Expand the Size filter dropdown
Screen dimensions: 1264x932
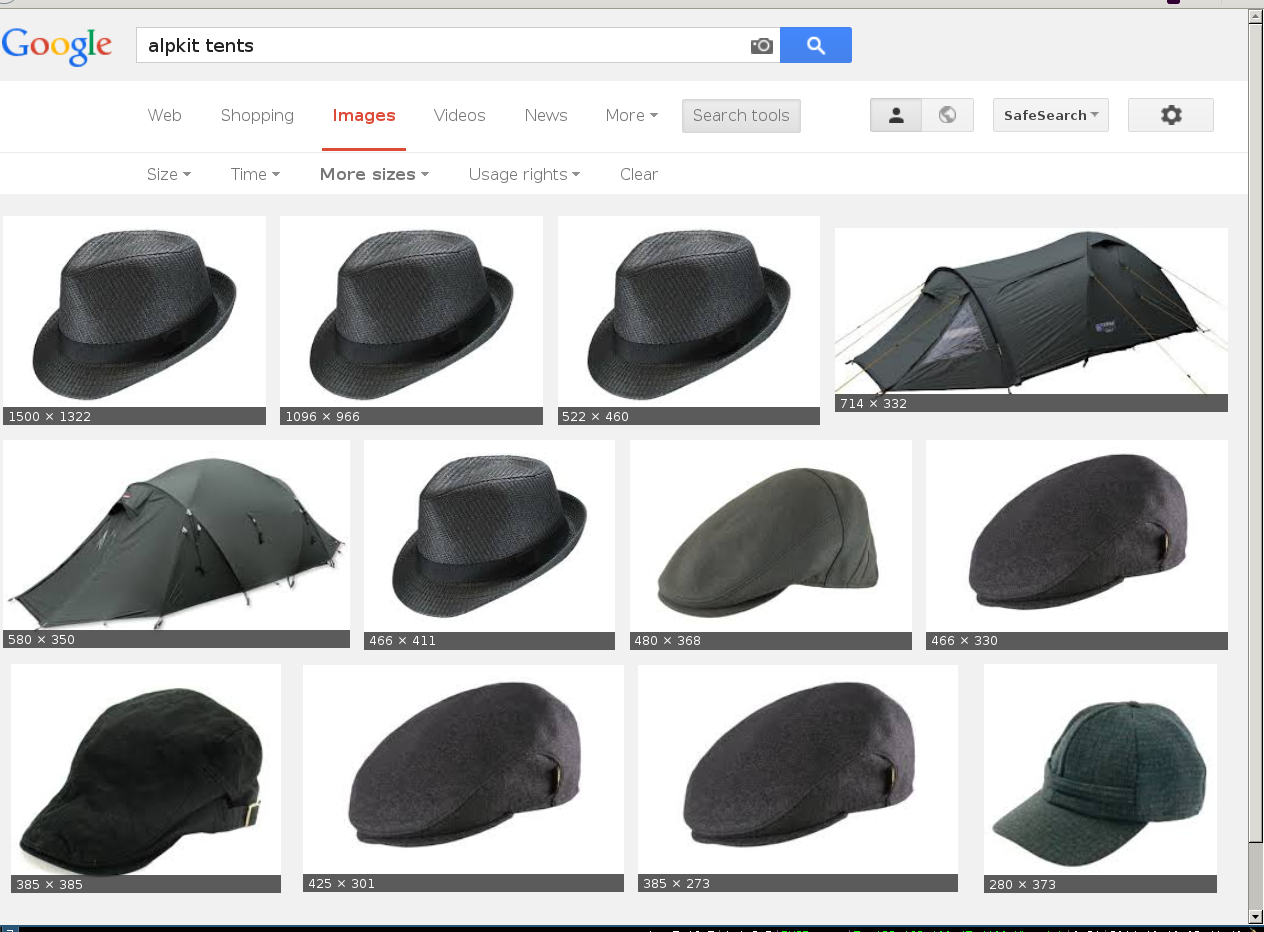tap(168, 174)
